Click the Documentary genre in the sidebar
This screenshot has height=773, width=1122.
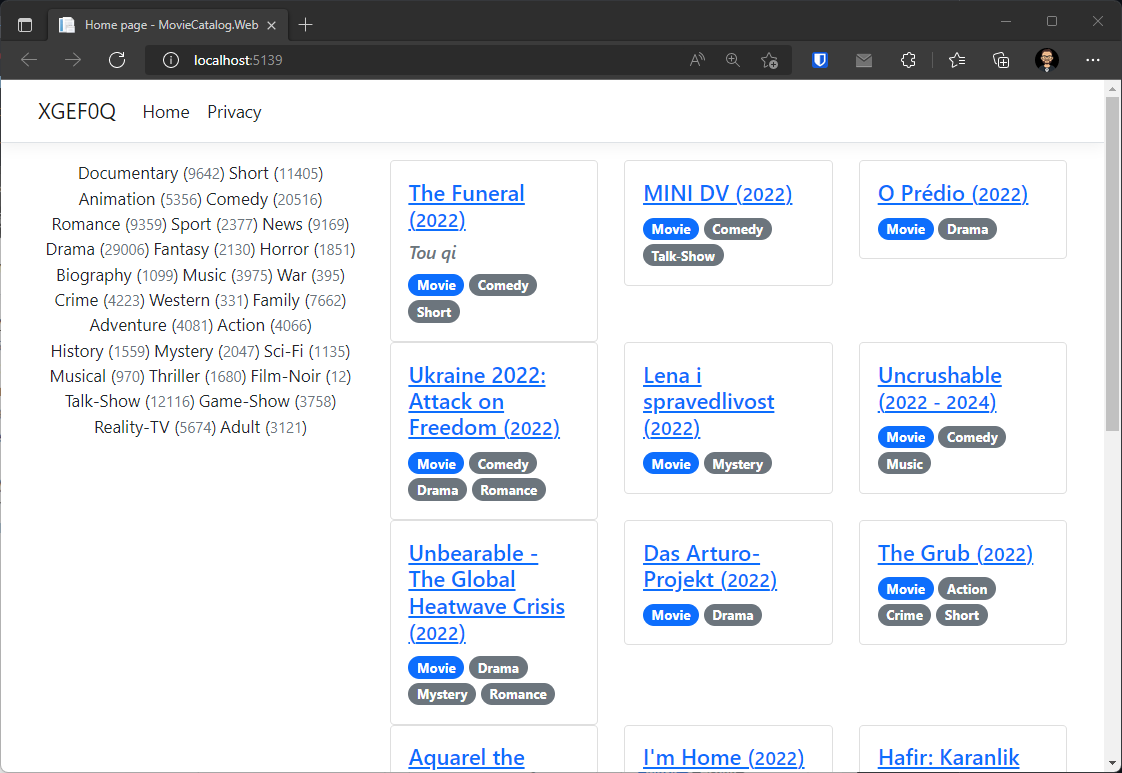point(128,173)
